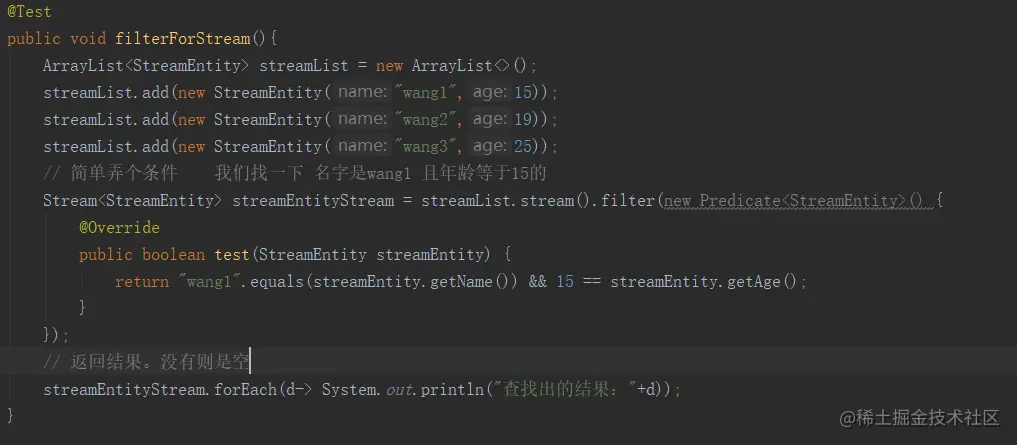Image resolution: width=1017 pixels, height=445 pixels.
Task: Click the boolean keyword
Action: pos(173,255)
